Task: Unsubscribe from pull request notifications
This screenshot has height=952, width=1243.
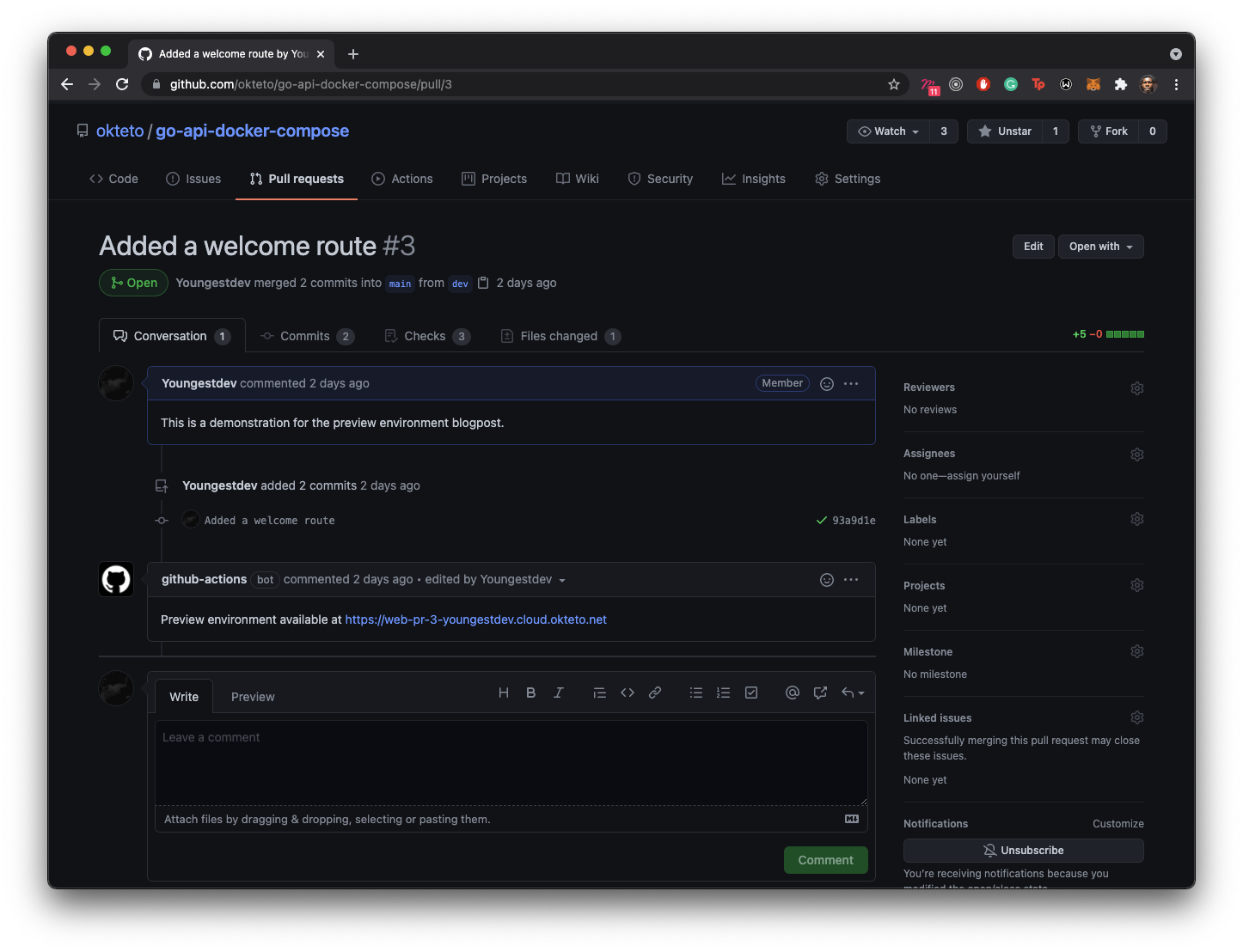Action: pyautogui.click(x=1023, y=851)
